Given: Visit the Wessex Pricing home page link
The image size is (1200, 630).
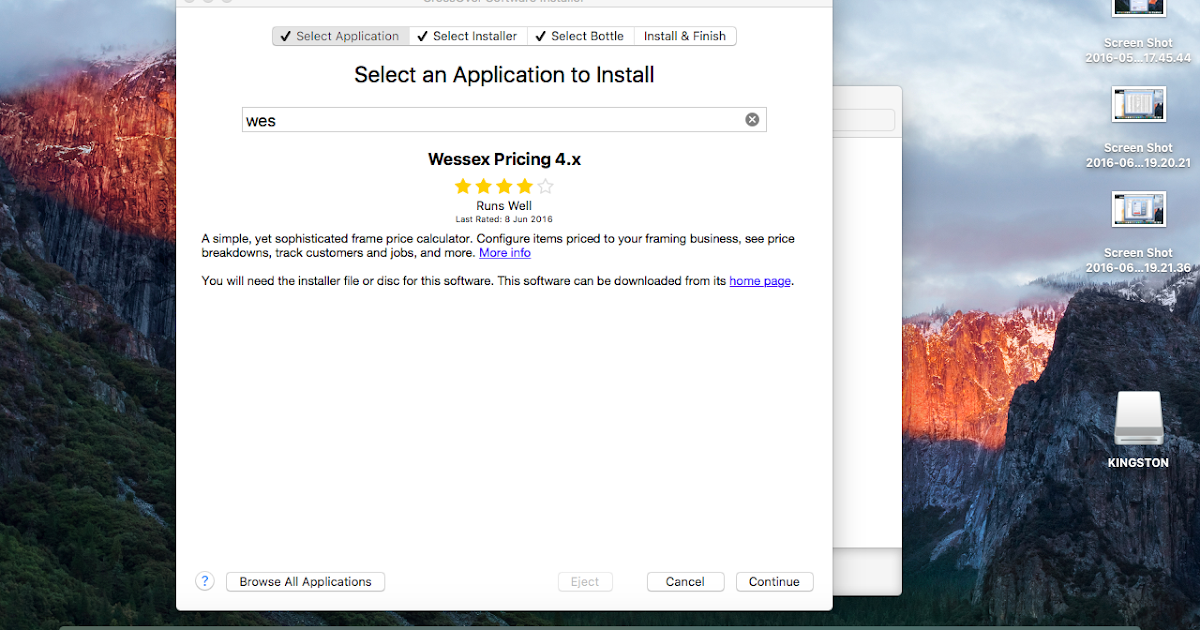Looking at the screenshot, I should [x=759, y=281].
